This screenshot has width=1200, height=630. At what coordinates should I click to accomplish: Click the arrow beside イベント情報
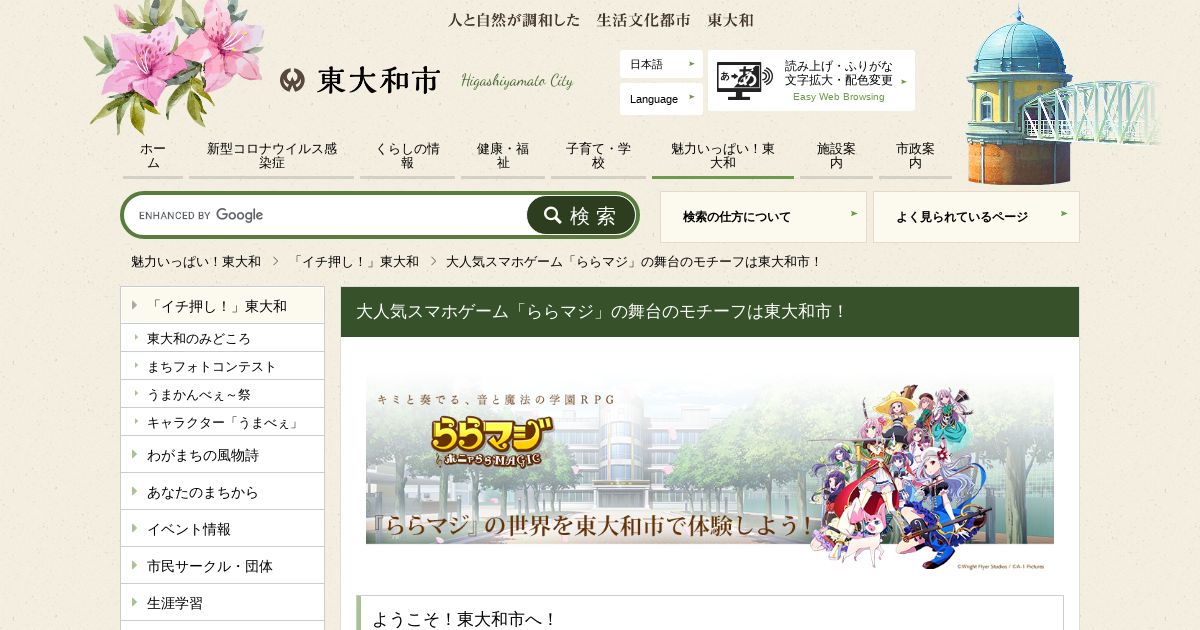pos(134,528)
